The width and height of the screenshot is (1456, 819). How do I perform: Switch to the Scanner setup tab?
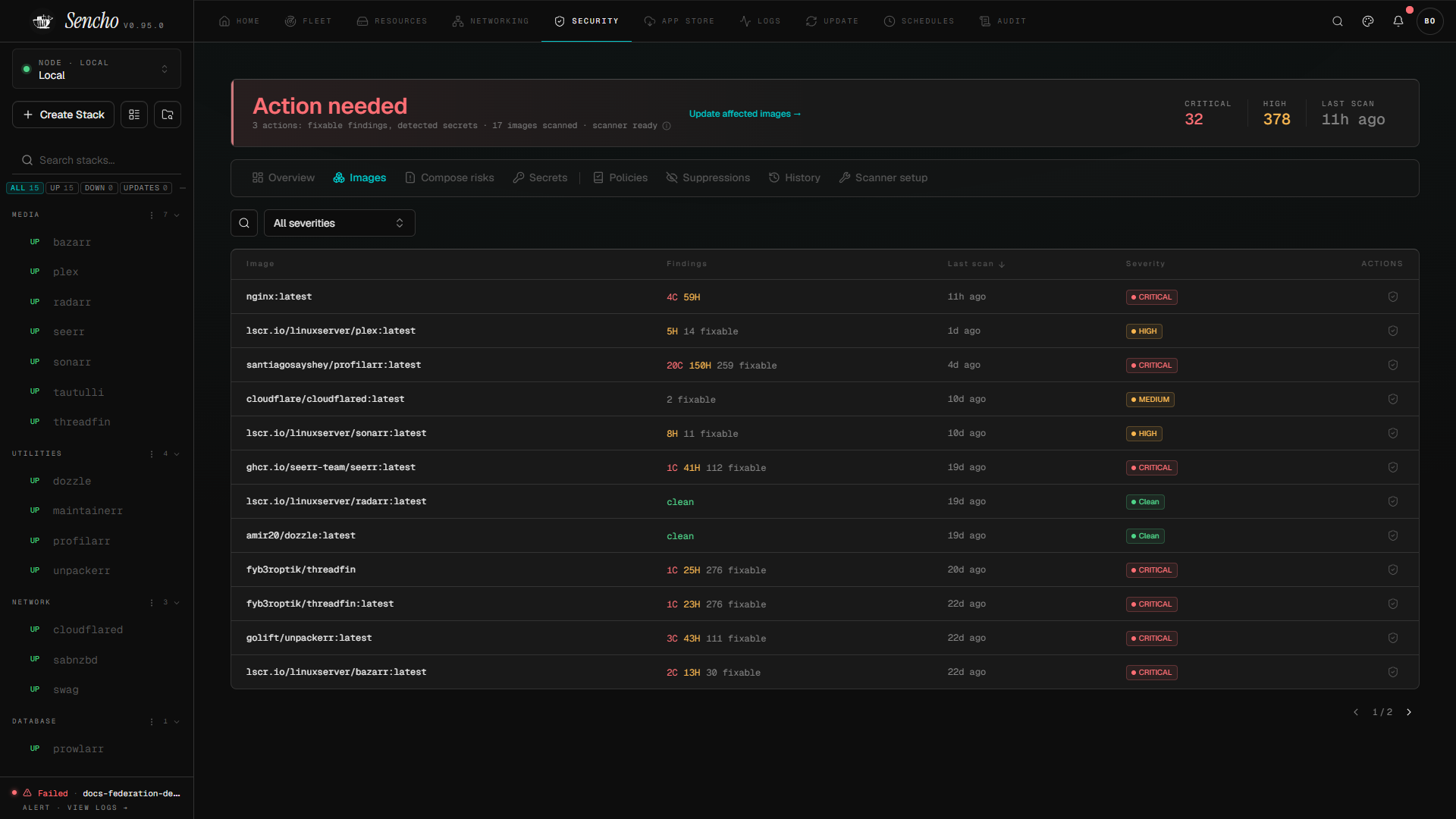[x=883, y=177]
